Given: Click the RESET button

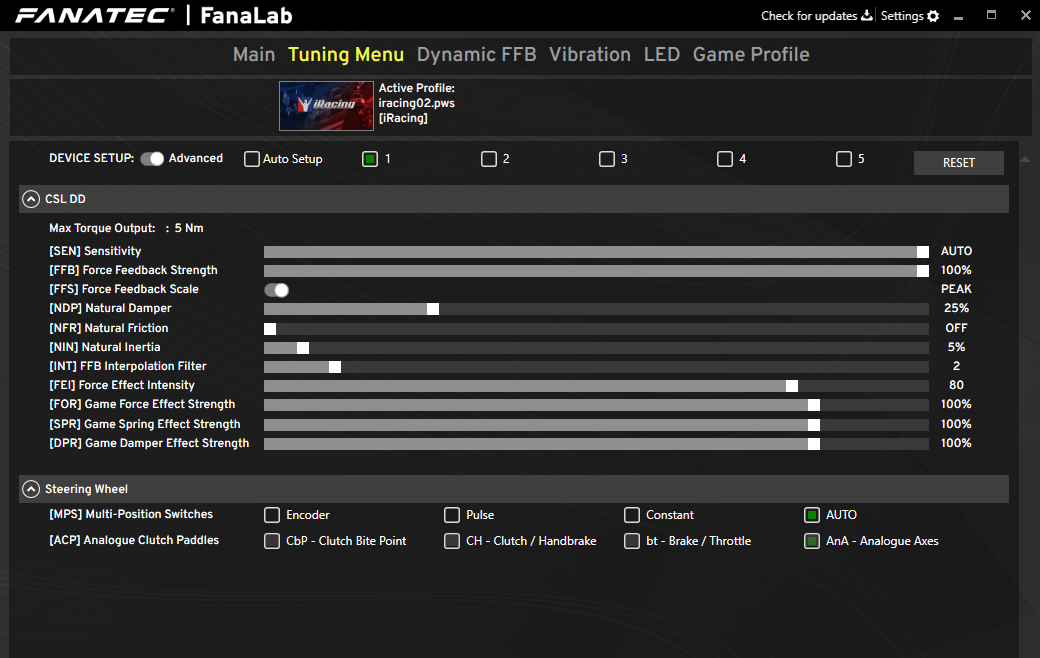Looking at the screenshot, I should click(958, 163).
